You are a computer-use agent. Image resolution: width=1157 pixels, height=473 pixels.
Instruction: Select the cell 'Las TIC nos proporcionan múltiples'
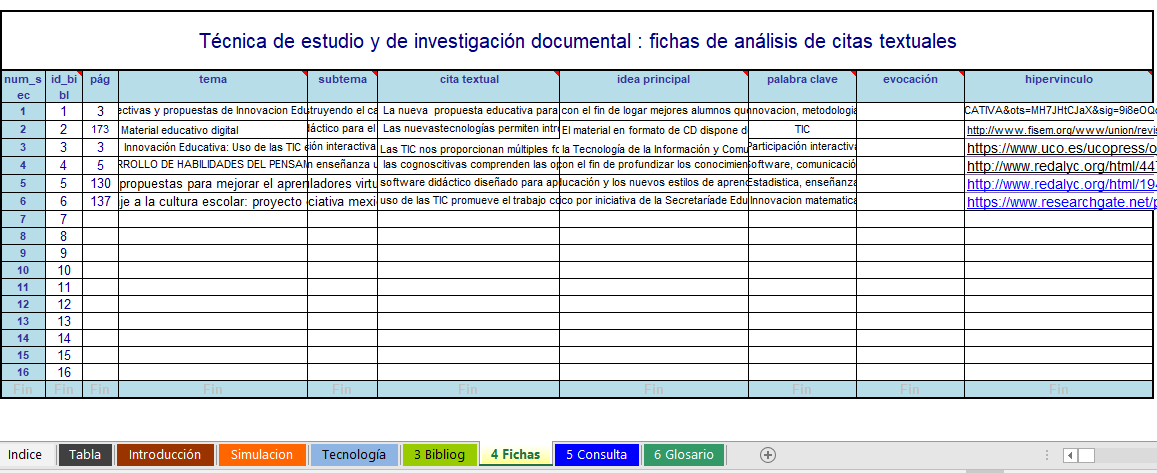click(469, 148)
